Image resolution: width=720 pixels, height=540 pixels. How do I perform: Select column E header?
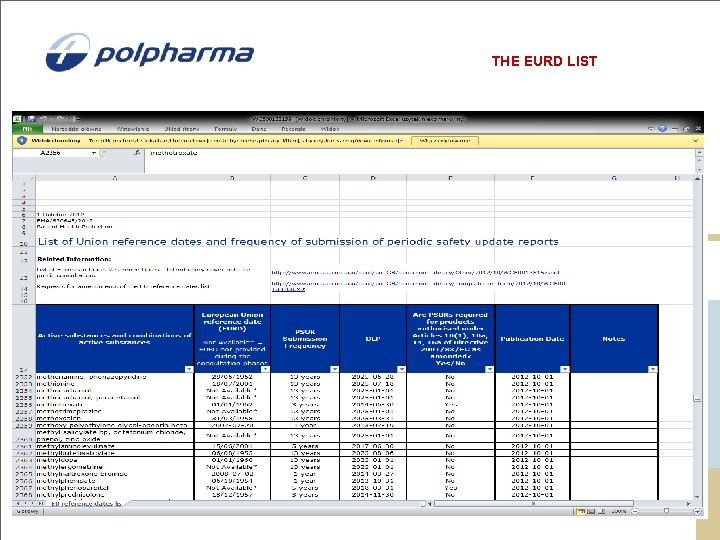[450, 178]
